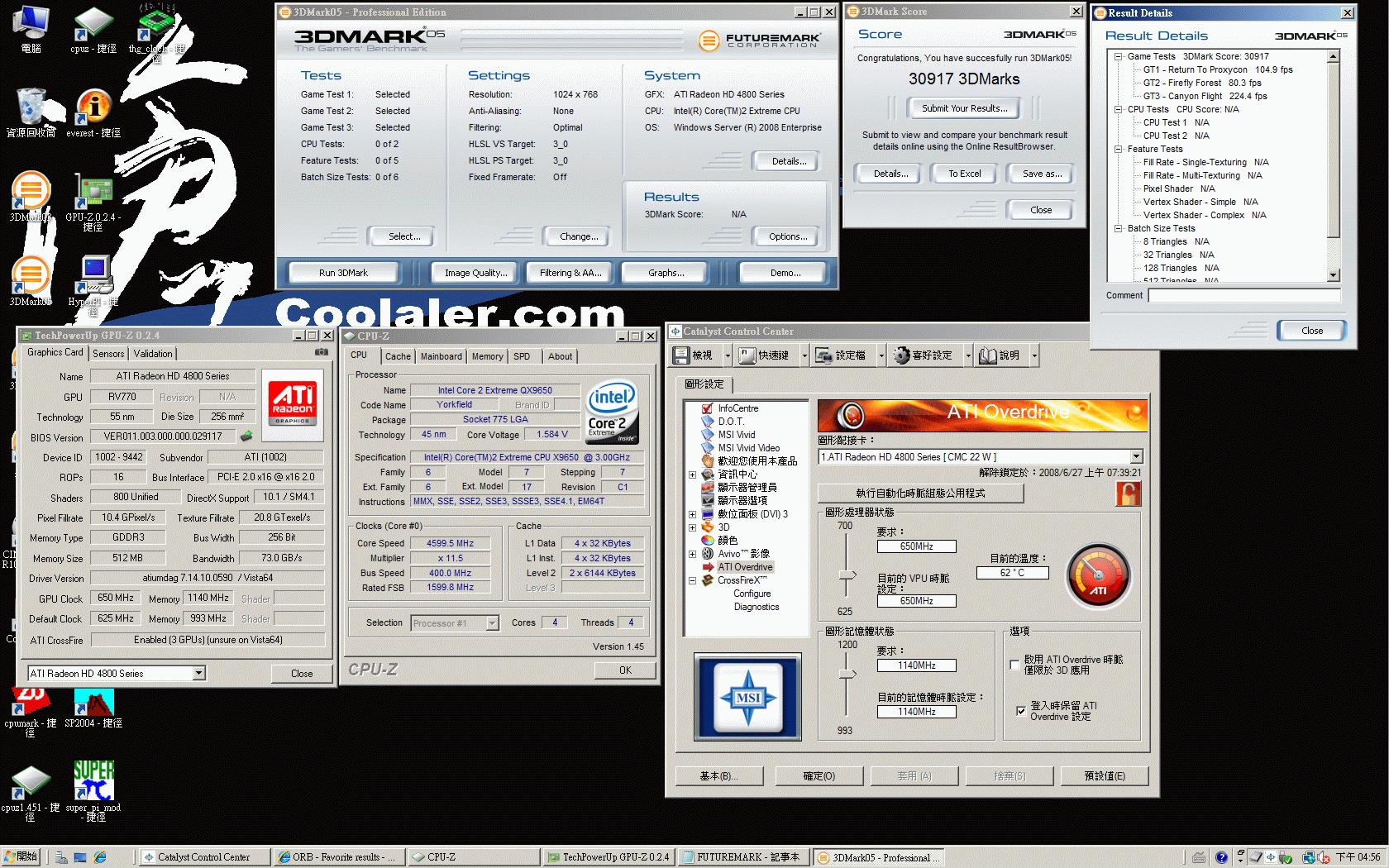Viewport: 1389px width, 868px height.
Task: Click the show desktop quick launch icon
Action: click(x=80, y=857)
